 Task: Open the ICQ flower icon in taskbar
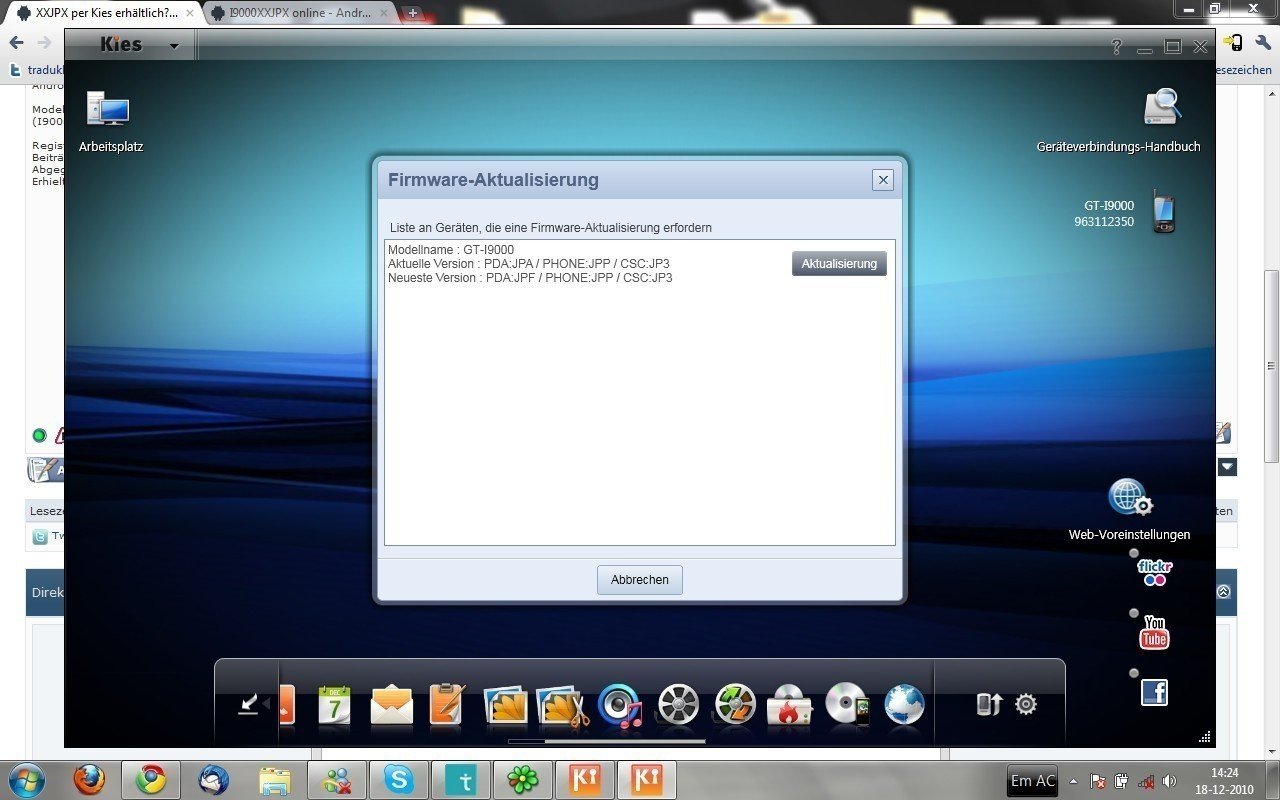click(523, 779)
